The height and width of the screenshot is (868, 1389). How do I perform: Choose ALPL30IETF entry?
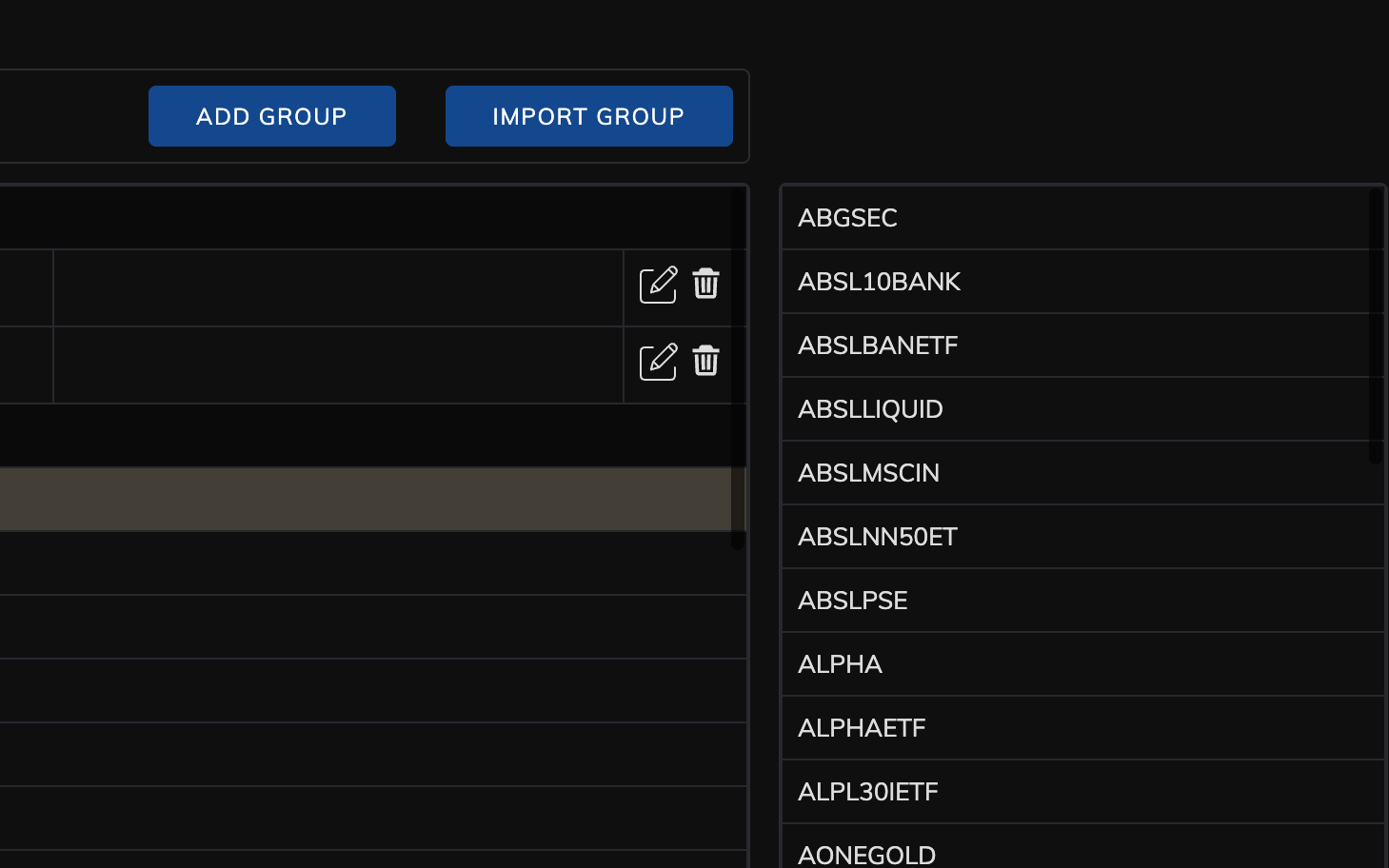click(x=1082, y=792)
